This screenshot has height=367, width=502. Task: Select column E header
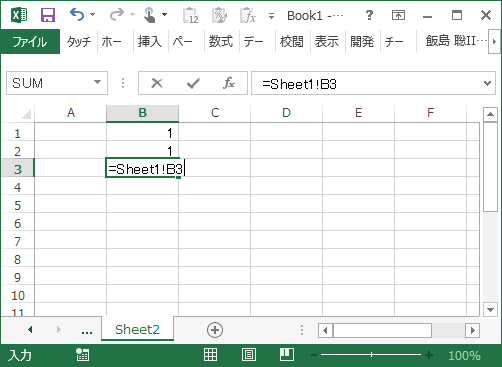[359, 113]
